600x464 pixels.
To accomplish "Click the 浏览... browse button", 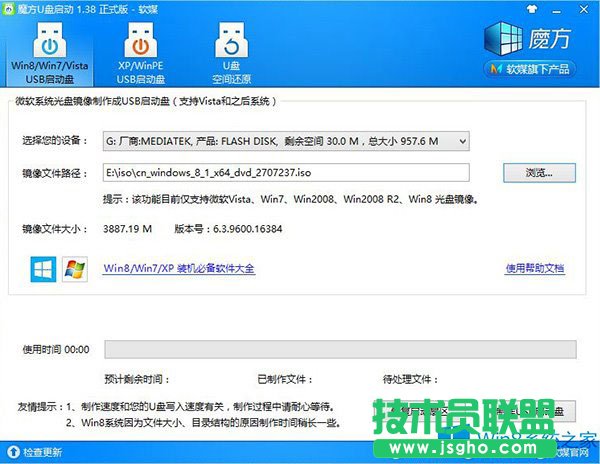I will click(539, 173).
